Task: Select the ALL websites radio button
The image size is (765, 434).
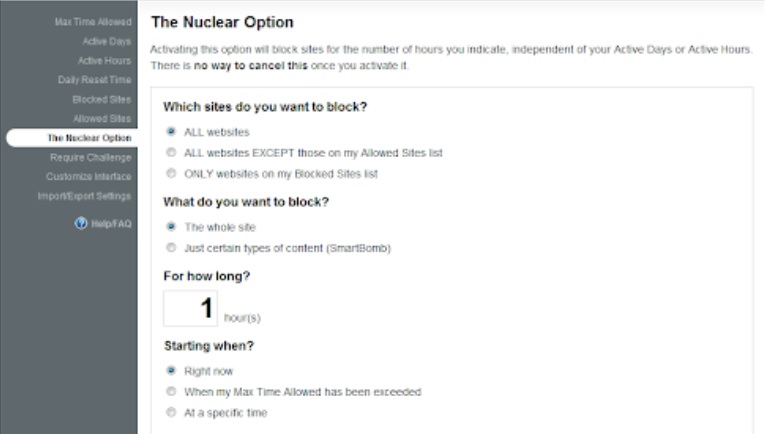Action: (x=171, y=131)
